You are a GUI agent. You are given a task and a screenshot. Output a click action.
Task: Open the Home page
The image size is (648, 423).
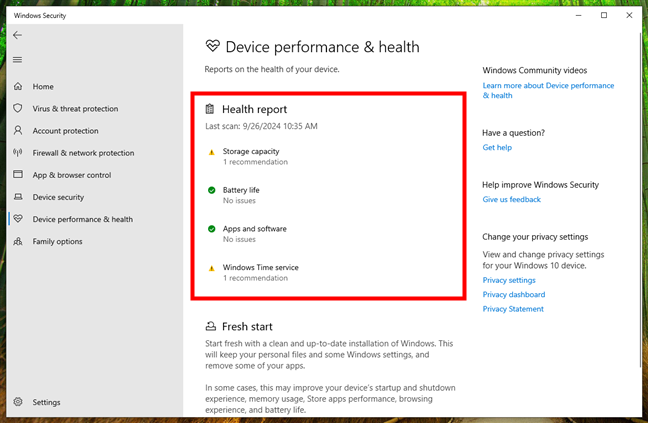(x=43, y=86)
